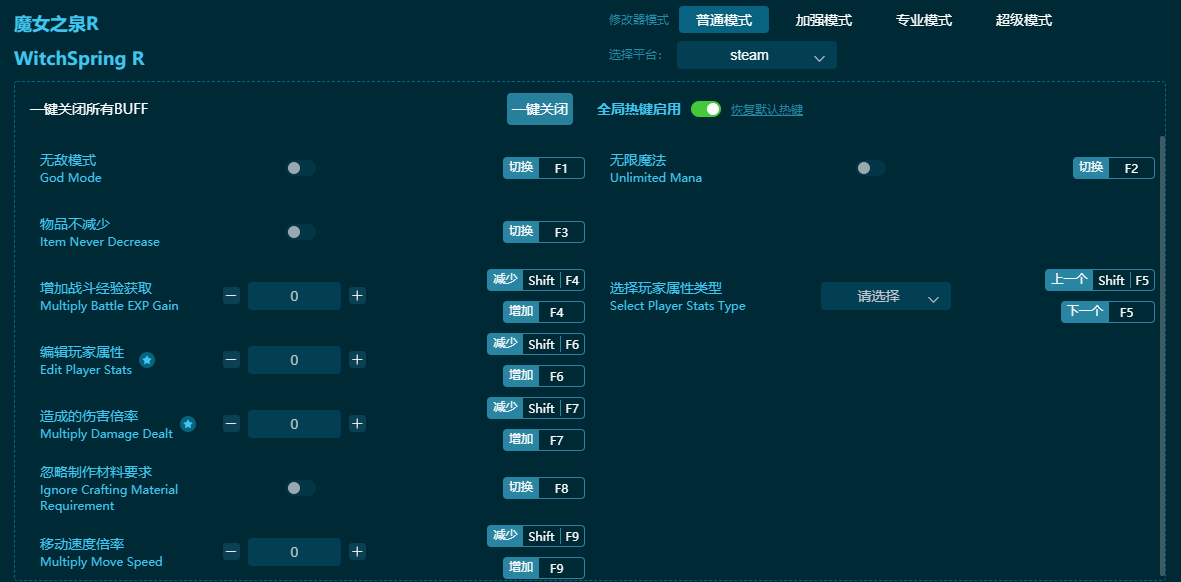Enable the God Mode toggle
This screenshot has width=1181, height=582.
(300, 168)
